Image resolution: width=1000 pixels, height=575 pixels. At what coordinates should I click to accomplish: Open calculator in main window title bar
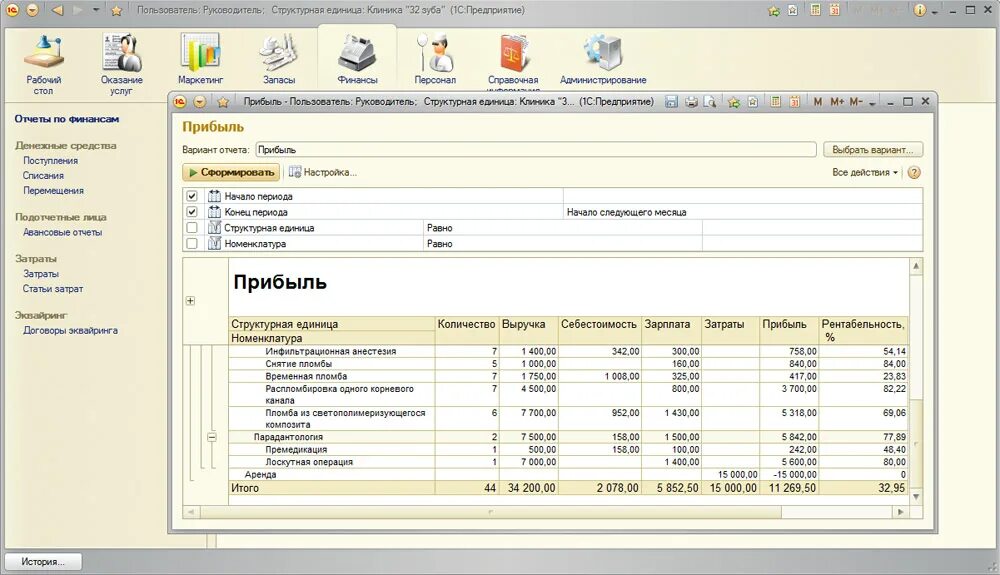pyautogui.click(x=815, y=10)
